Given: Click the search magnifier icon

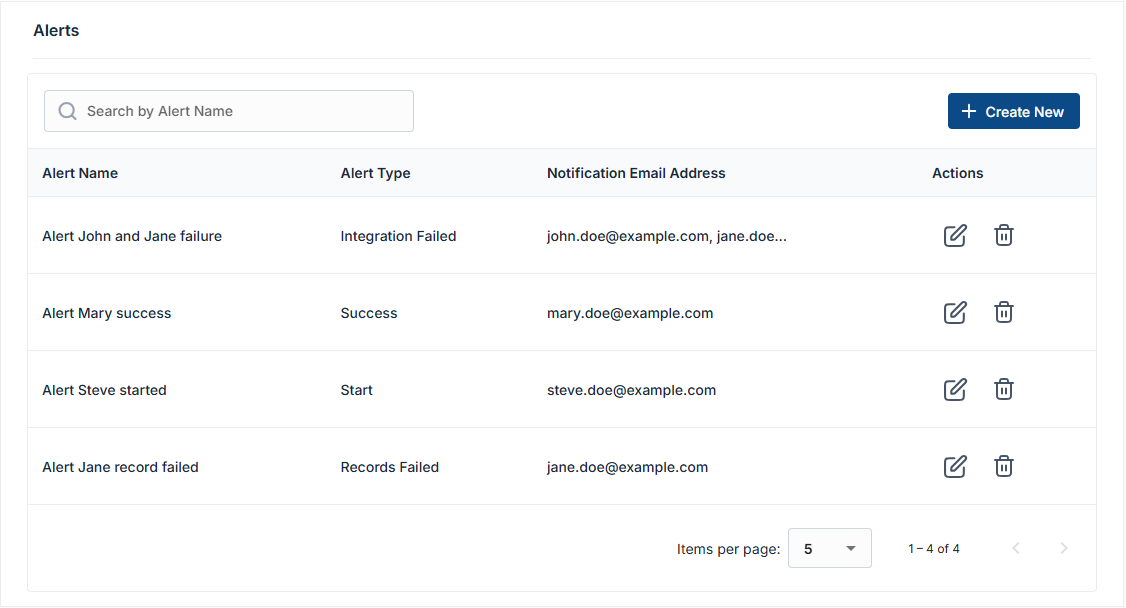Looking at the screenshot, I should pos(68,111).
